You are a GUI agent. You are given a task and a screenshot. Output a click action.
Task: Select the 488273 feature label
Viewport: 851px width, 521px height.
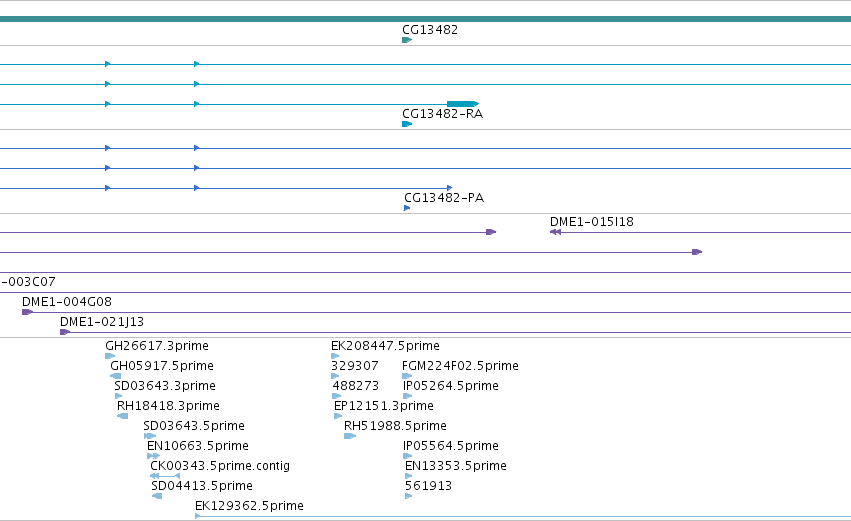pyautogui.click(x=355, y=386)
